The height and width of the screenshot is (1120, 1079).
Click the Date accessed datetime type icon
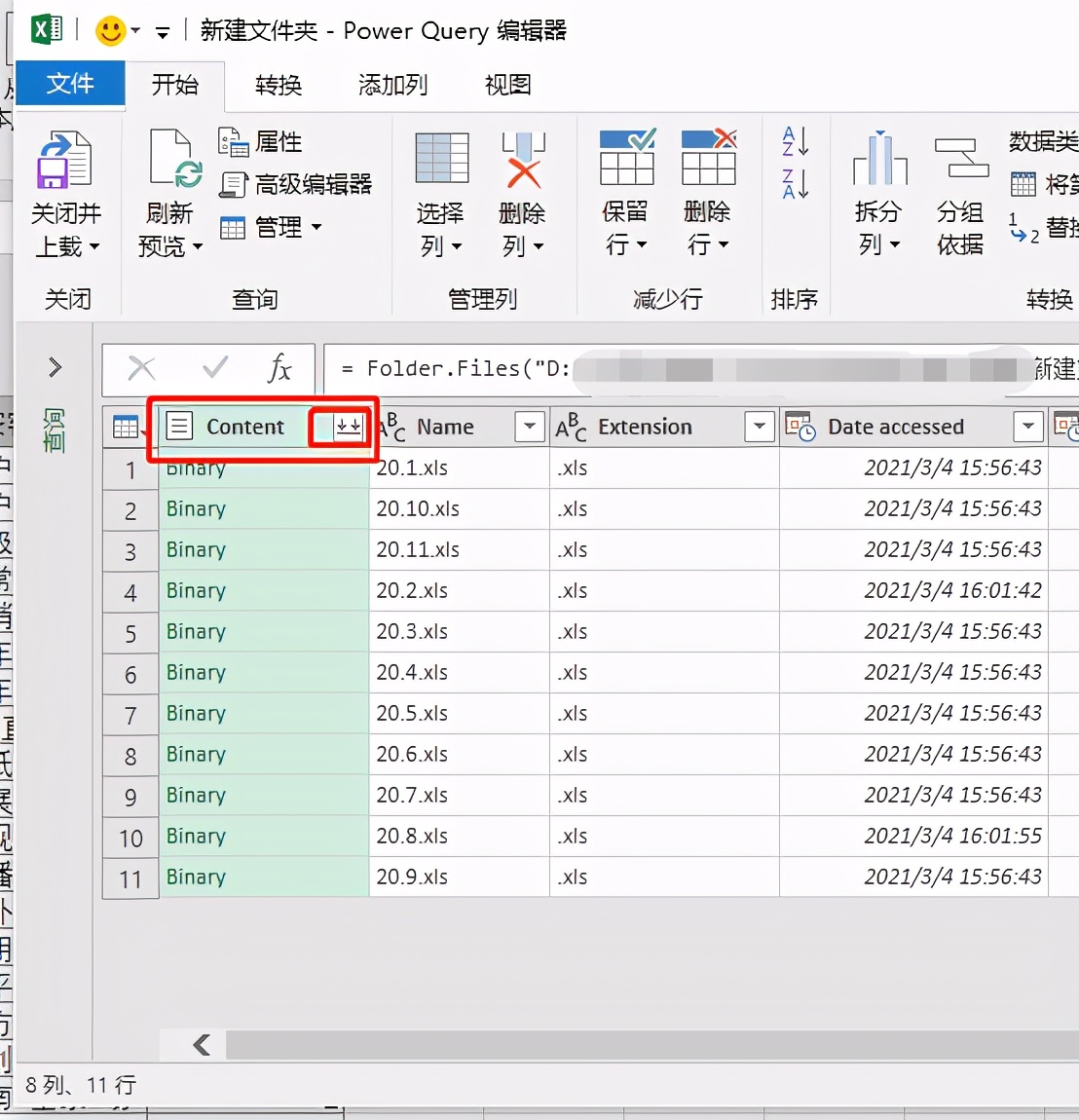coord(800,427)
